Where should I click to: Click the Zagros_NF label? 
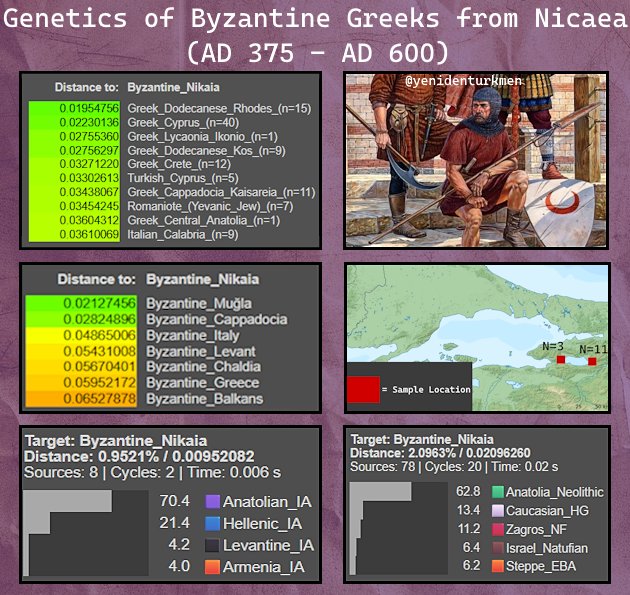pos(536,530)
